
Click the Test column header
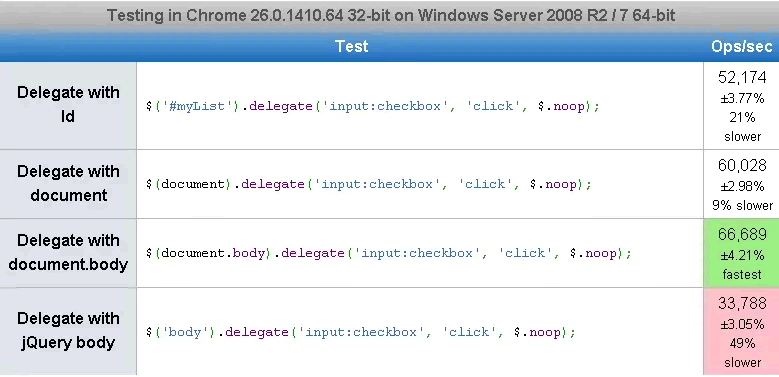coord(352,46)
